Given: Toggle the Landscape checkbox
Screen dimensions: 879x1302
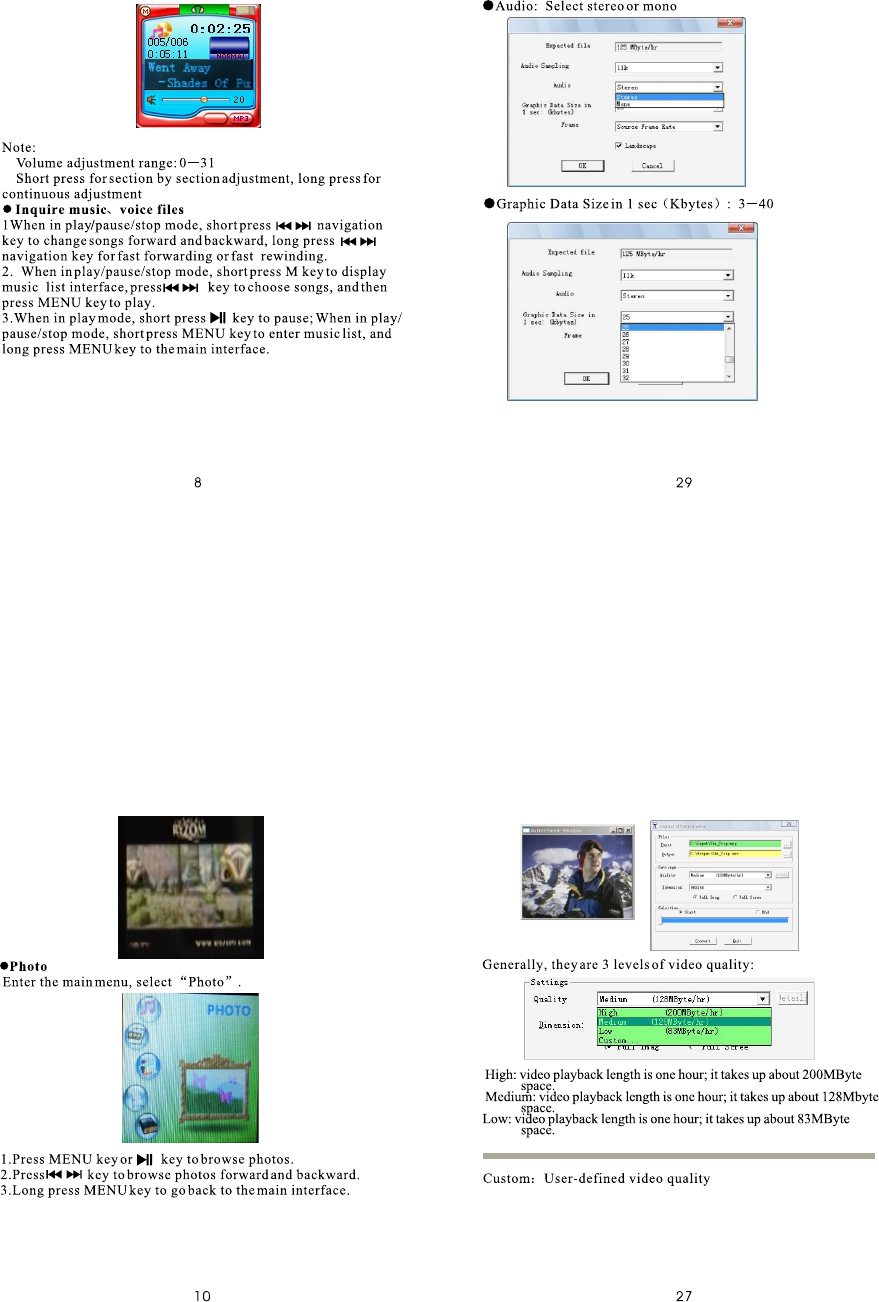Looking at the screenshot, I should [x=619, y=145].
